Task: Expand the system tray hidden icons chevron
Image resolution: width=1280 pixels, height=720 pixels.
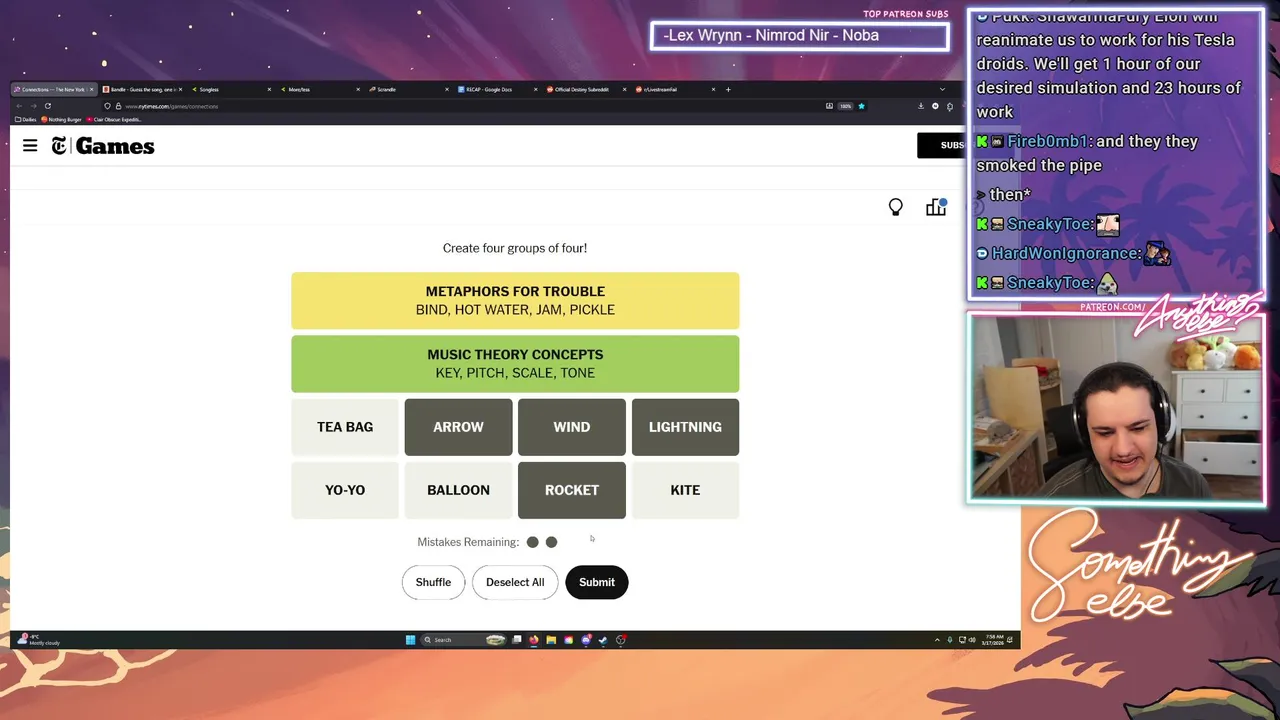Action: point(937,640)
